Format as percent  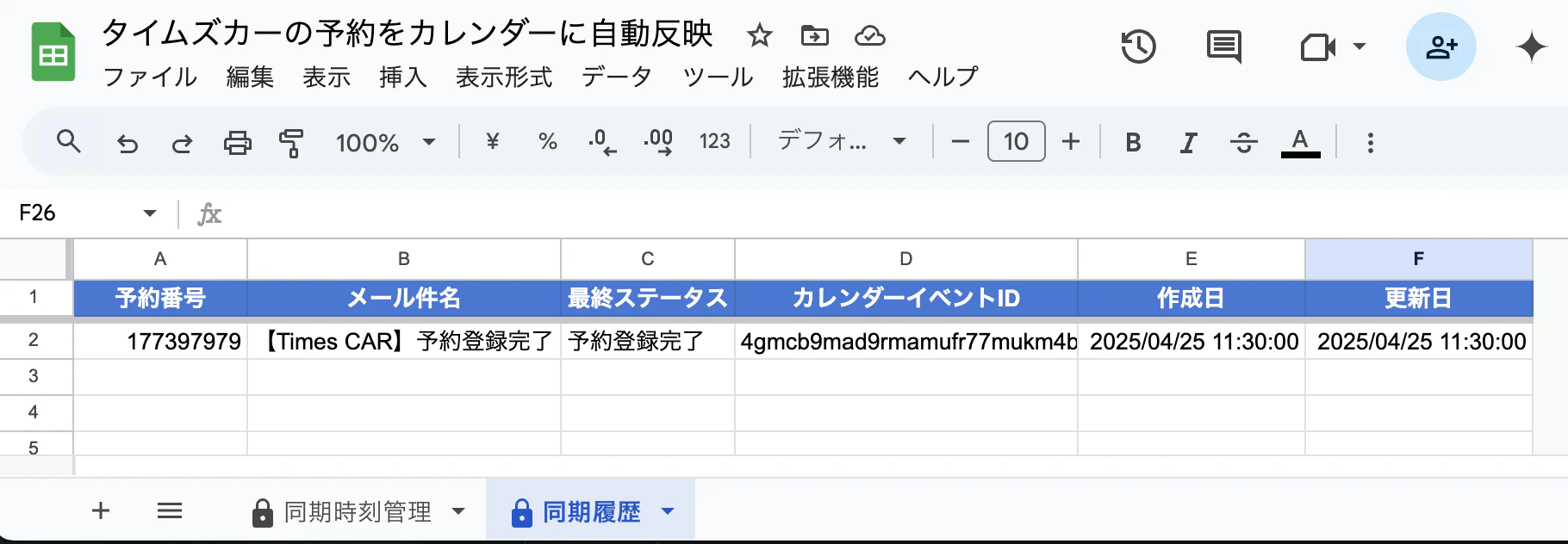pyautogui.click(x=547, y=141)
